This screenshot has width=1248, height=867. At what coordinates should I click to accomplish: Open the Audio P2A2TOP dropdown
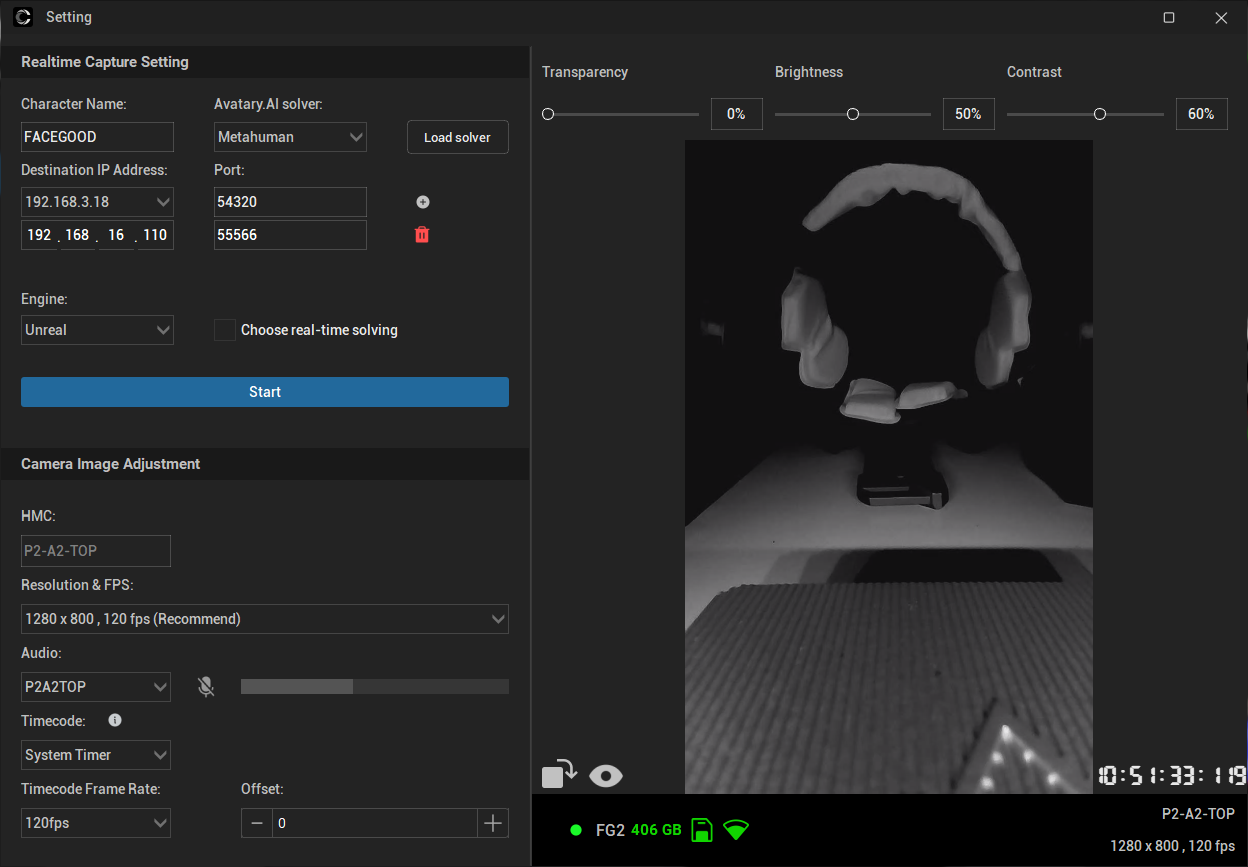coord(96,687)
